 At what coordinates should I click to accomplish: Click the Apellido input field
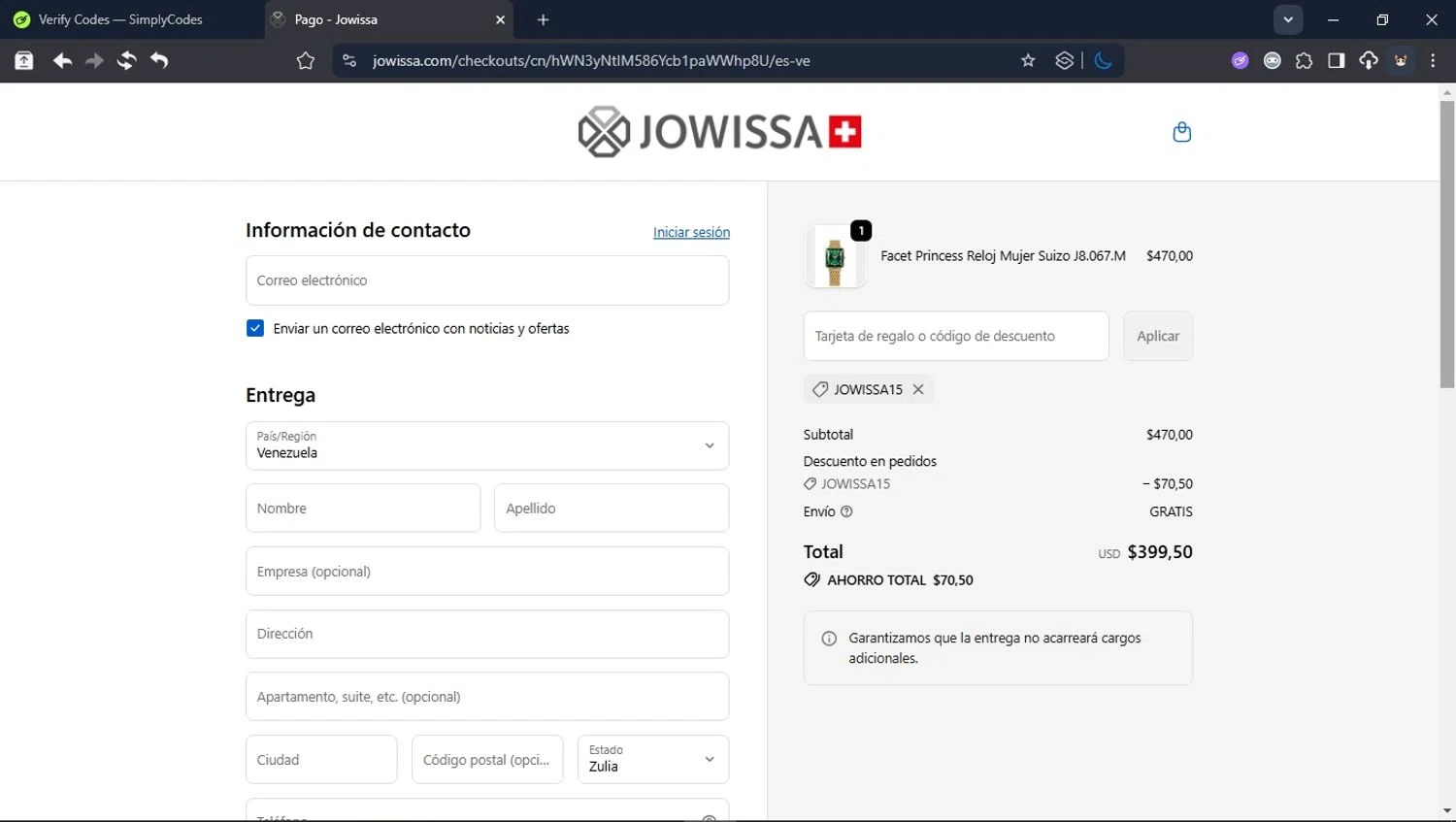(612, 508)
